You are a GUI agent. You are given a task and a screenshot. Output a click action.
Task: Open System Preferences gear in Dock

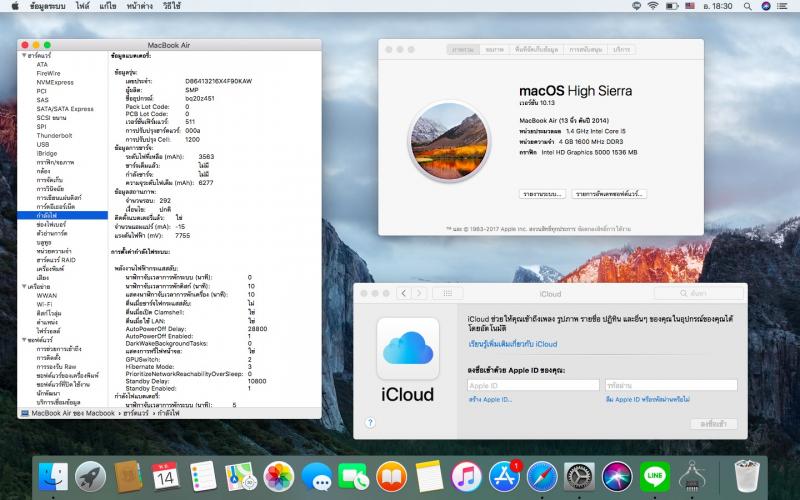579,477
